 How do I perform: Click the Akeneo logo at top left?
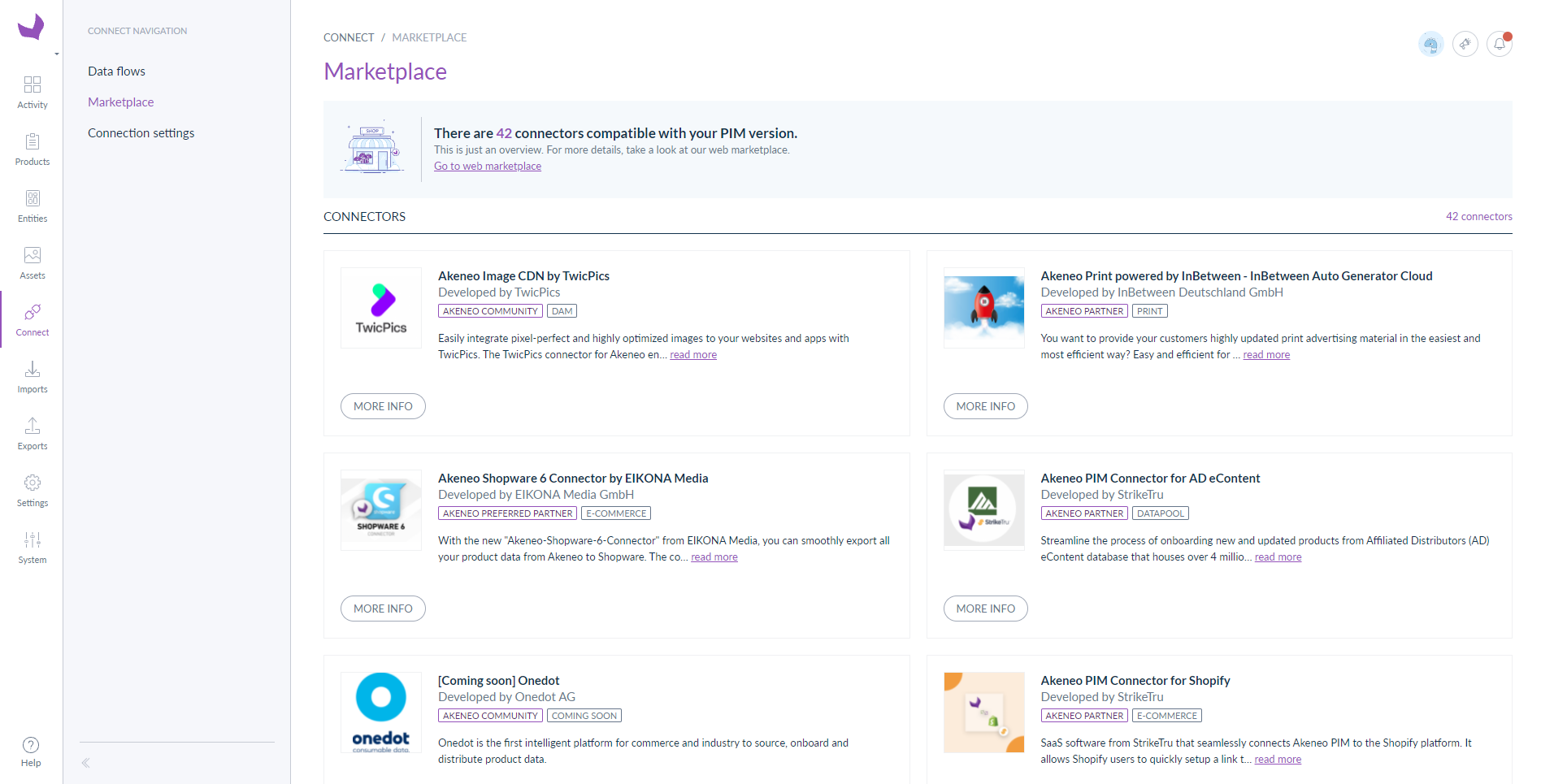[31, 27]
